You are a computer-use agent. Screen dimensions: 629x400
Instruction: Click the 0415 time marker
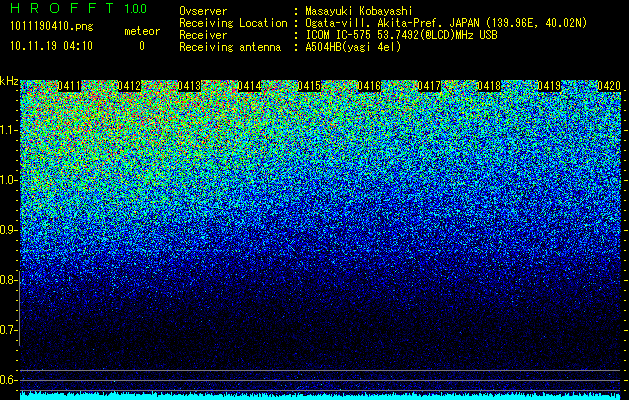coord(309,86)
